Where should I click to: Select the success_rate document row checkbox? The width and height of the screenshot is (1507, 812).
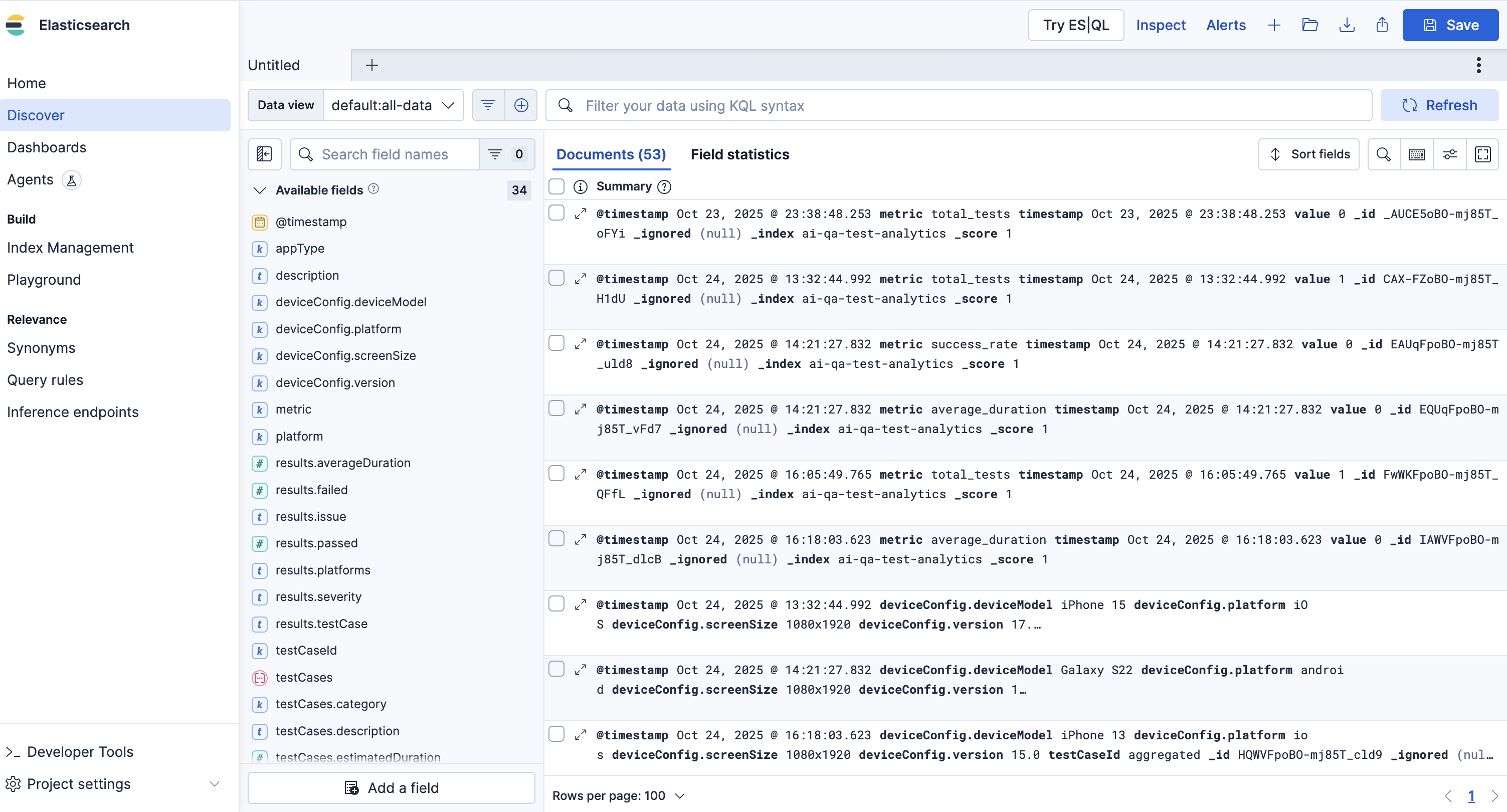pyautogui.click(x=556, y=343)
